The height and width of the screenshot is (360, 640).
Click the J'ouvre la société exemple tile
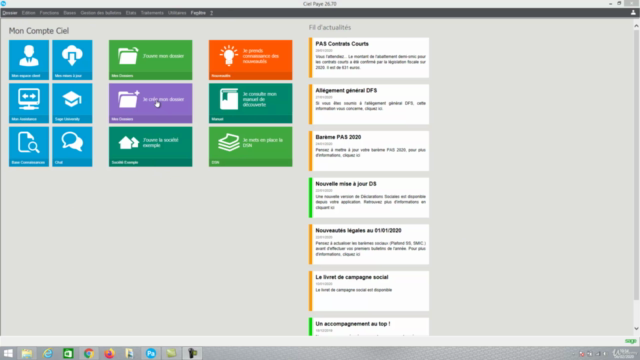pyautogui.click(x=151, y=147)
